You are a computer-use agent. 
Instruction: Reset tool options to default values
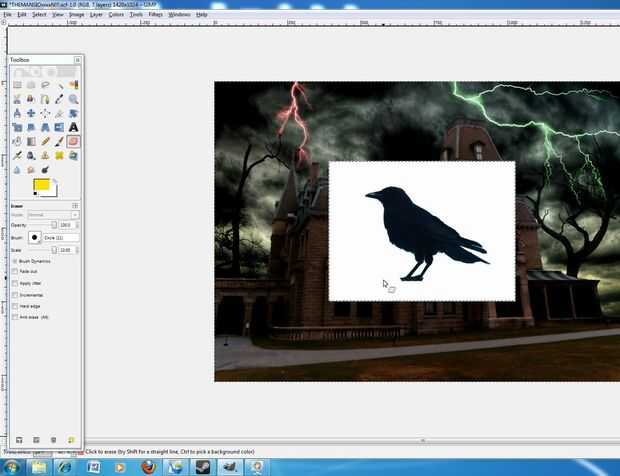point(71,440)
